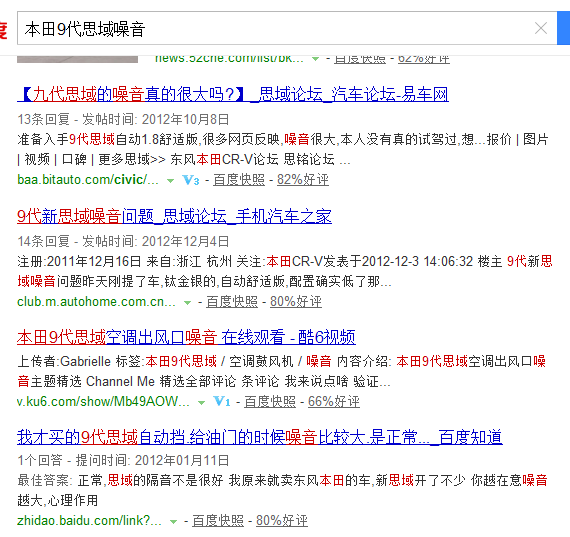
Task: Click the snippet starting 注册:2011年12月16日 来自:浙江 杭州
Action: coord(285,271)
